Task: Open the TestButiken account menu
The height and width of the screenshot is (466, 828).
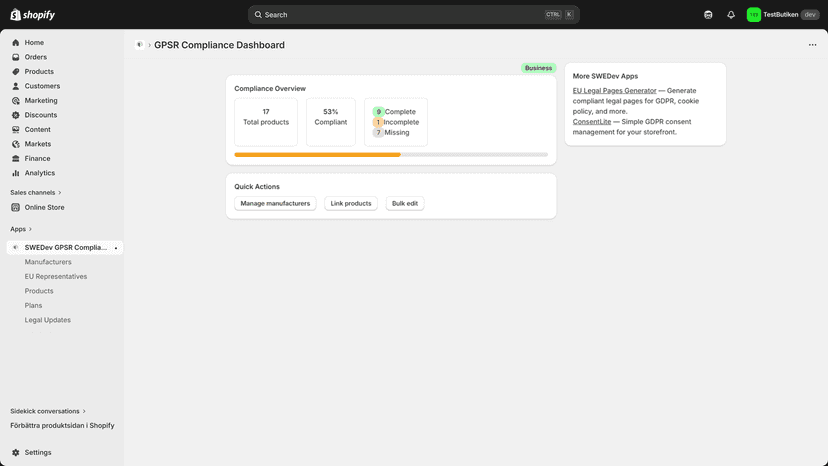Action: point(783,15)
